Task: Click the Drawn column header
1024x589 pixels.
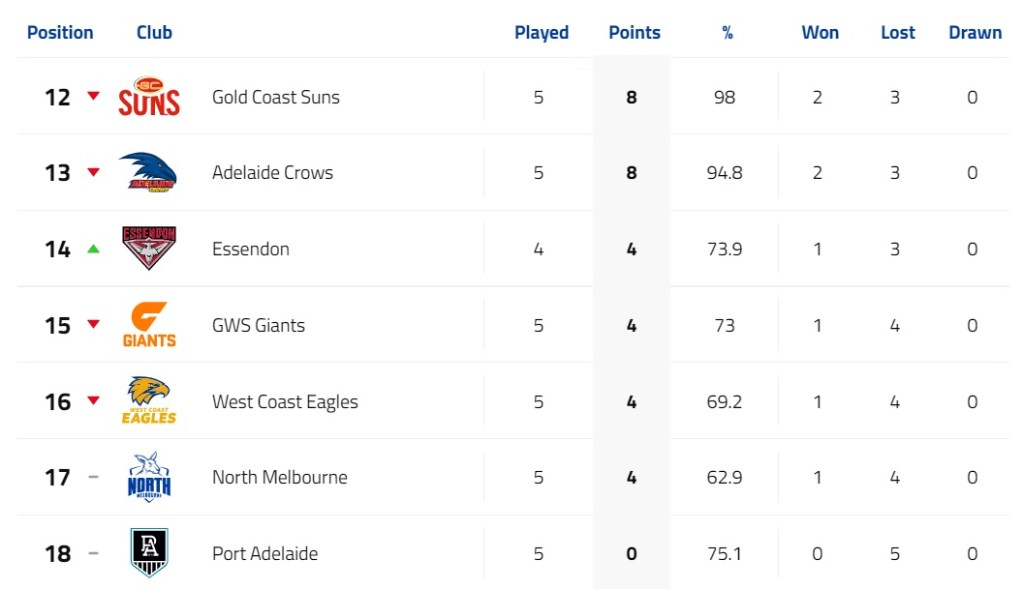Action: (x=975, y=32)
